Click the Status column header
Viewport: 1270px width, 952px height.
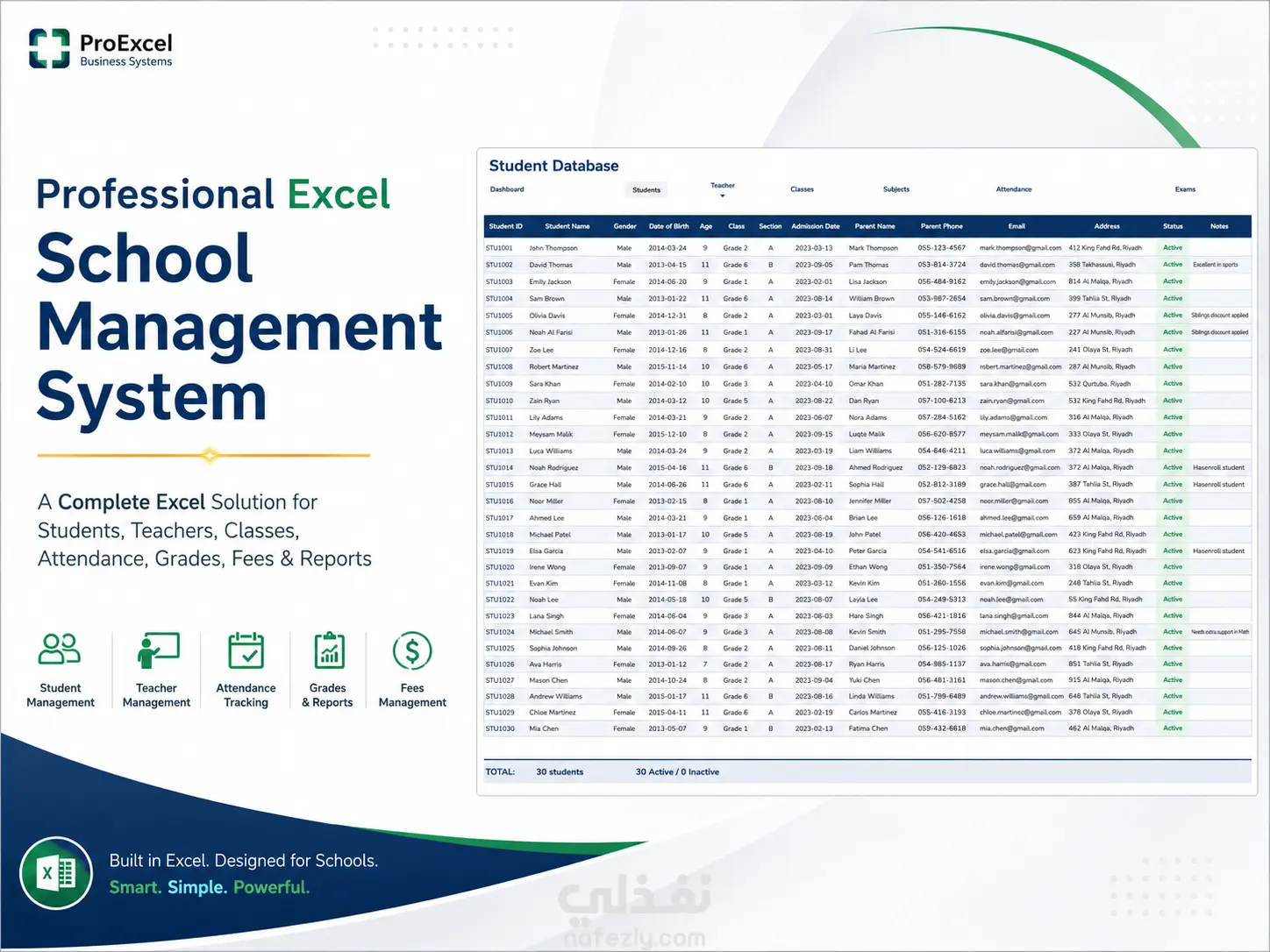pos(1173,226)
